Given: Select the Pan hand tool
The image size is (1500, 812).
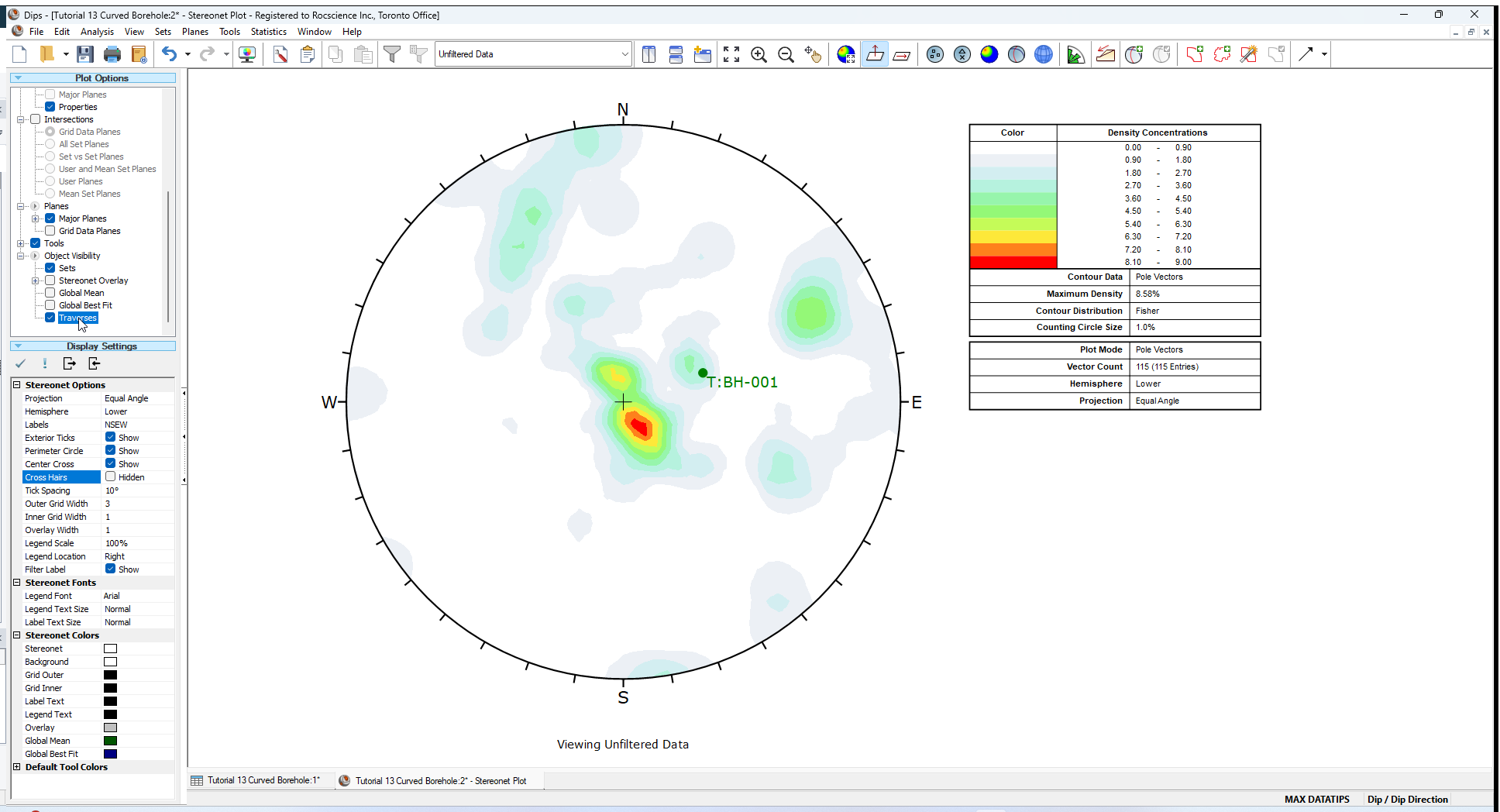Looking at the screenshot, I should [x=813, y=54].
